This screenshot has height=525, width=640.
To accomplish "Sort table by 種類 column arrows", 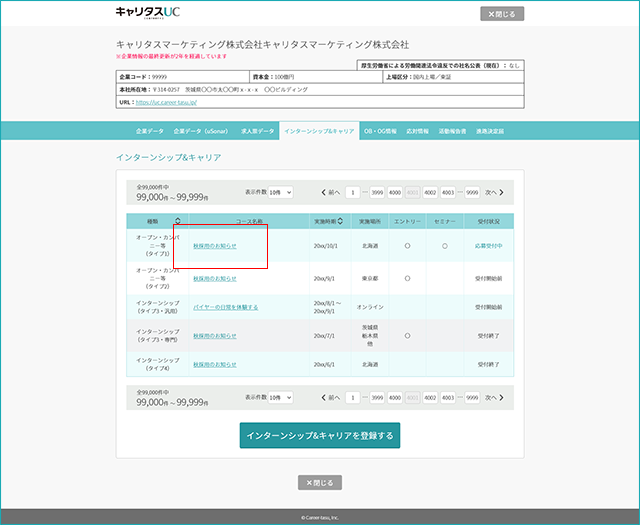I will click(x=178, y=221).
